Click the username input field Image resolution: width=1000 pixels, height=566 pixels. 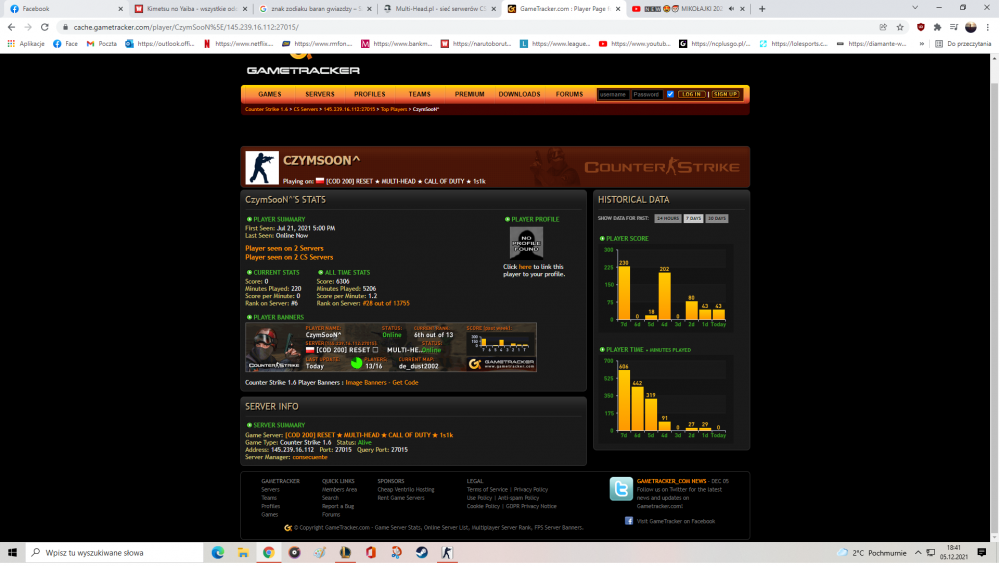pos(613,94)
